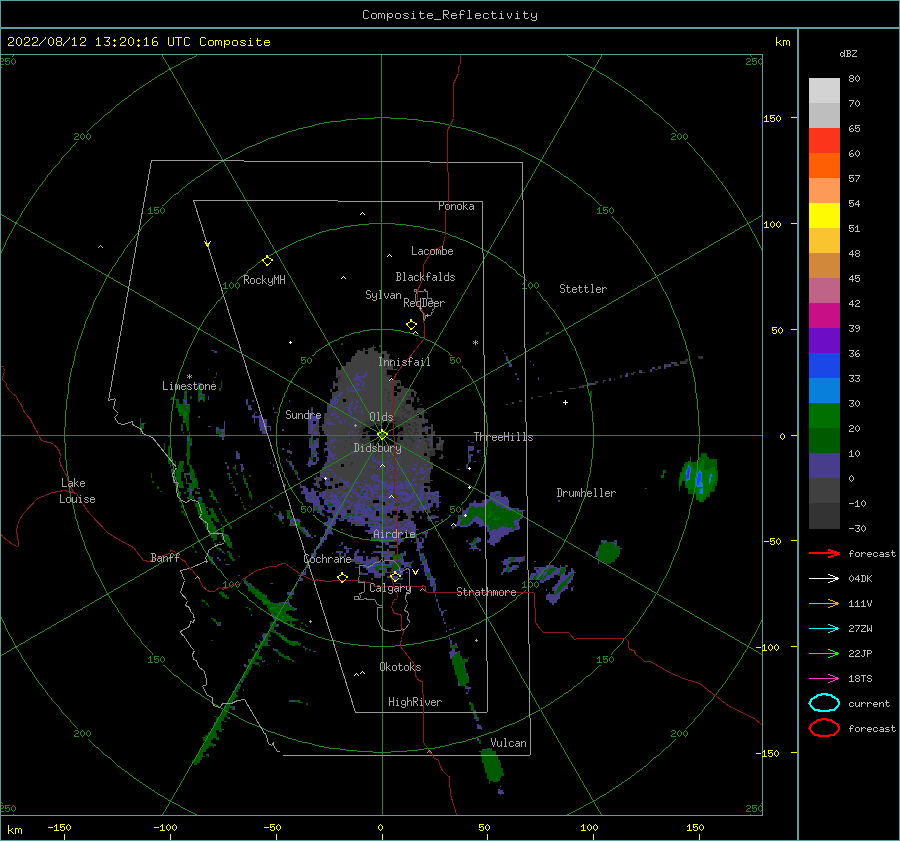Click the green 22JP arrow legend icon
Viewport: 900px width, 841px height.
point(824,653)
